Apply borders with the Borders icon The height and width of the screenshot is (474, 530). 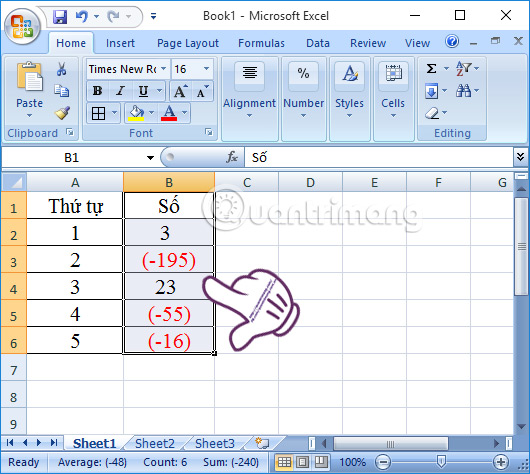point(98,113)
